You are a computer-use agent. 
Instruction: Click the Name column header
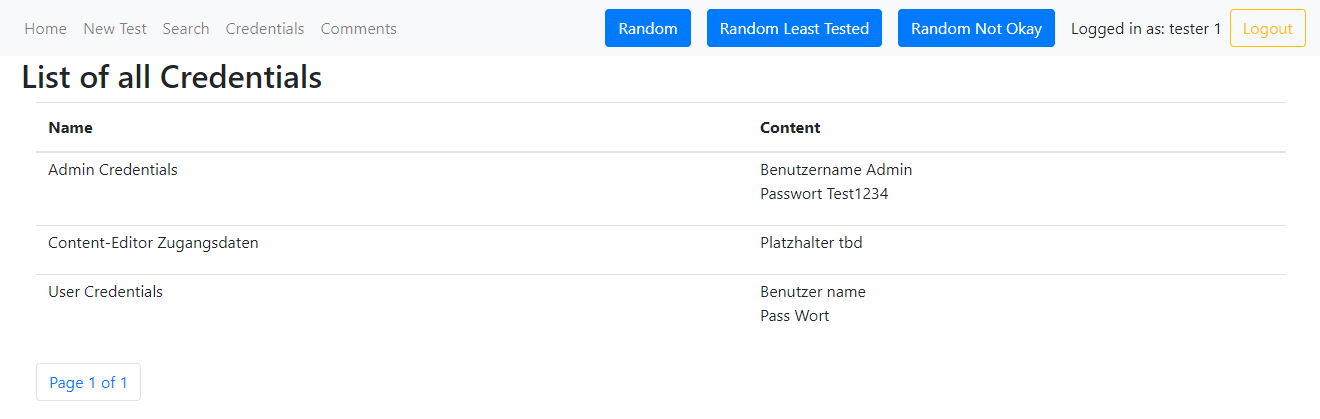click(x=70, y=128)
